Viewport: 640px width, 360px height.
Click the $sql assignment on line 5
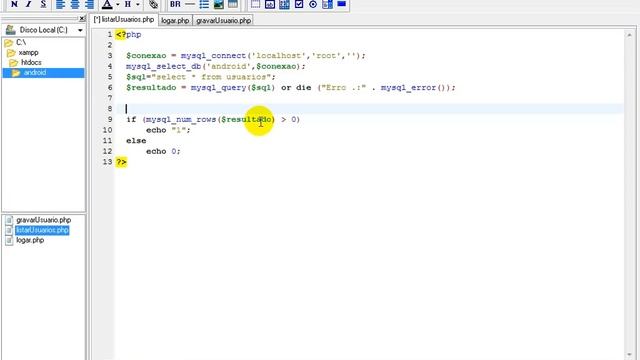pos(200,77)
